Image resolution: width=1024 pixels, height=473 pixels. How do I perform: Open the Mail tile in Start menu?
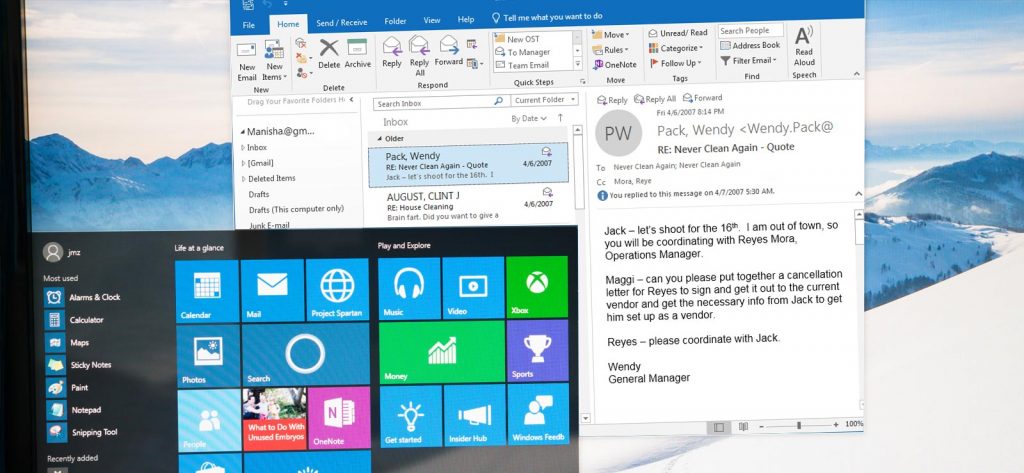tap(272, 291)
